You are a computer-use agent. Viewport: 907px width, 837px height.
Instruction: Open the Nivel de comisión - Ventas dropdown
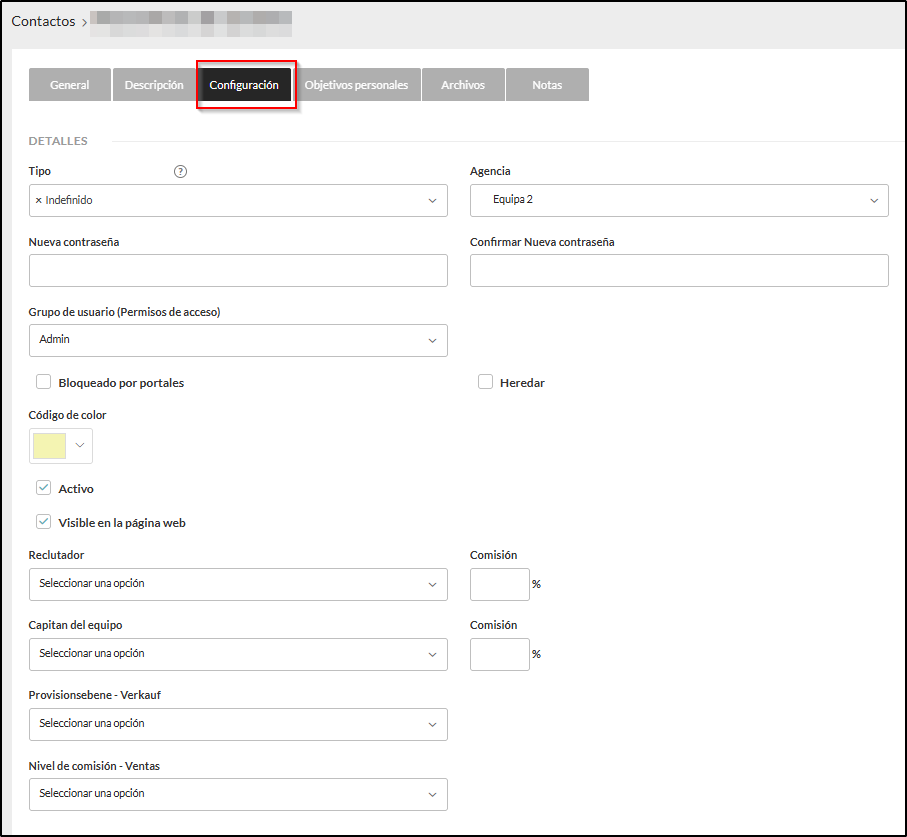(238, 794)
